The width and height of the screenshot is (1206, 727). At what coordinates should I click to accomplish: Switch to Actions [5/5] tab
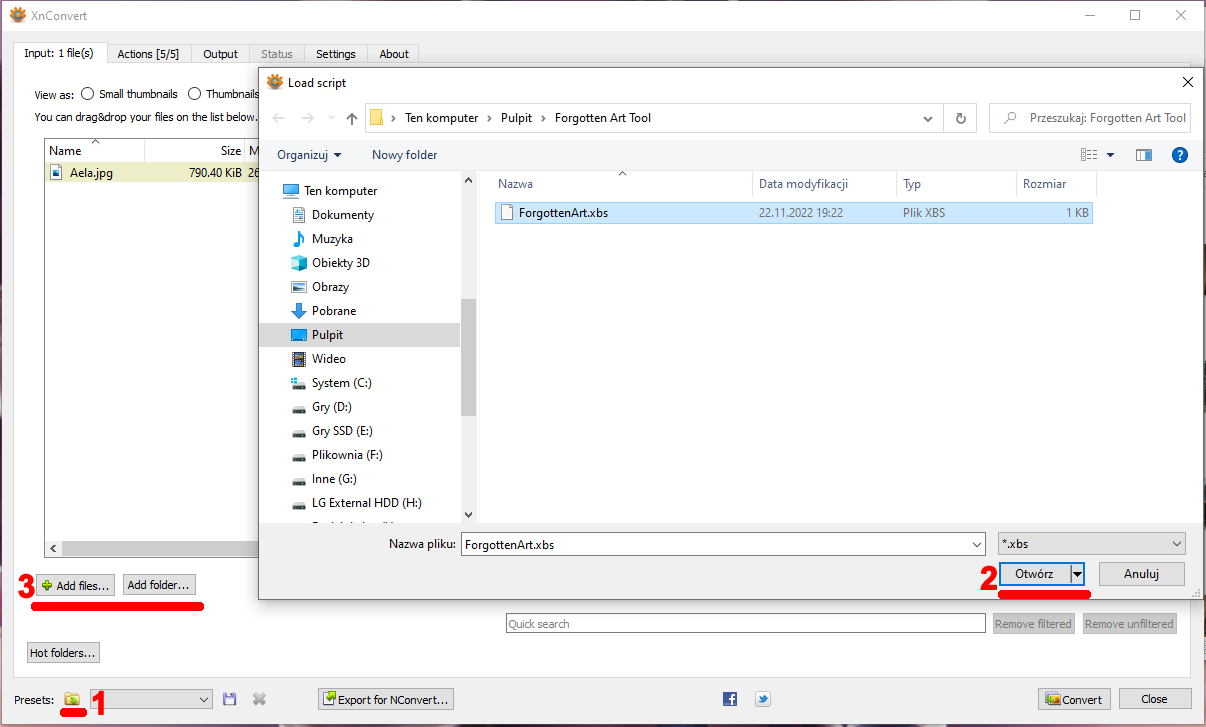pyautogui.click(x=148, y=54)
